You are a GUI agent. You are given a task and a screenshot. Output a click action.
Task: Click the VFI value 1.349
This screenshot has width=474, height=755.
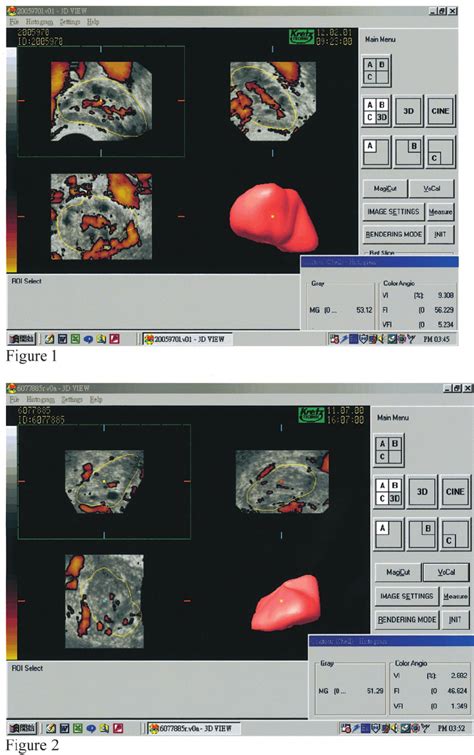[x=459, y=706]
